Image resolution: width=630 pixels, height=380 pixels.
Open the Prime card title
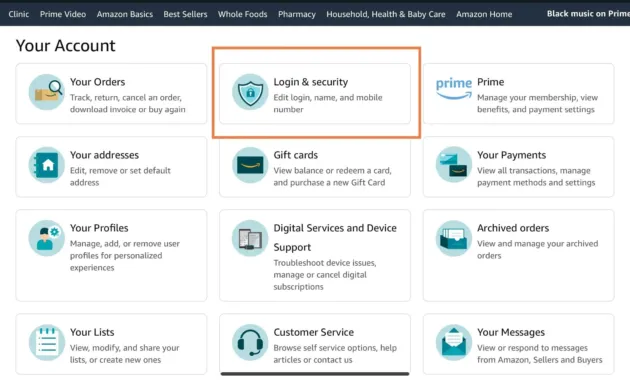[x=490, y=82]
